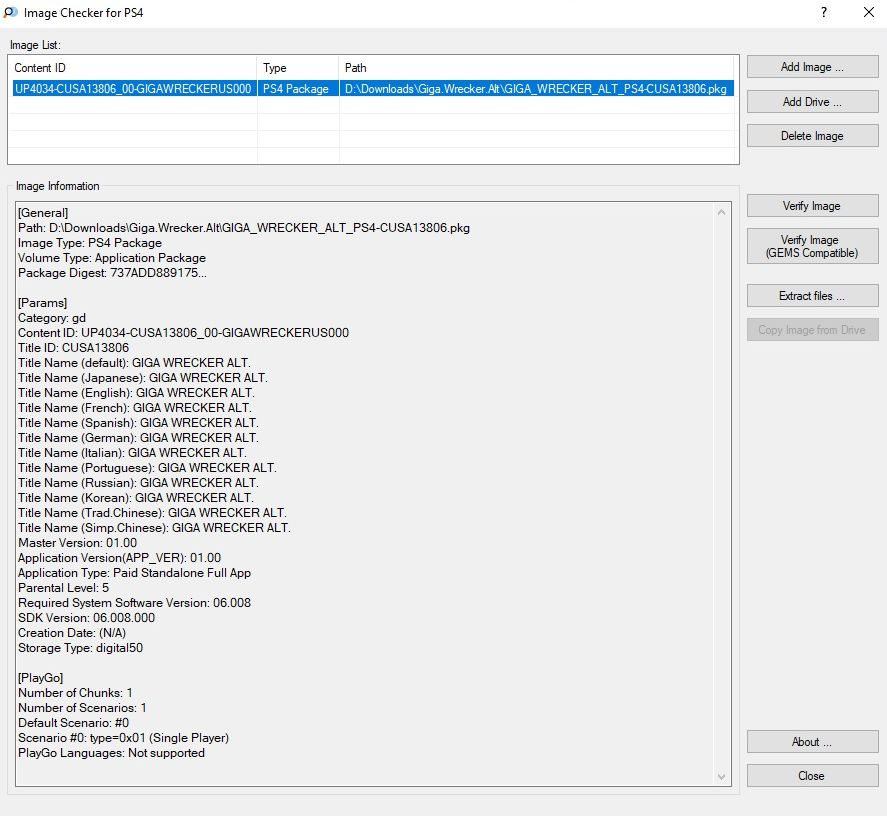Click the Content ID line in Params
This screenshot has height=816, width=887.
pos(183,333)
